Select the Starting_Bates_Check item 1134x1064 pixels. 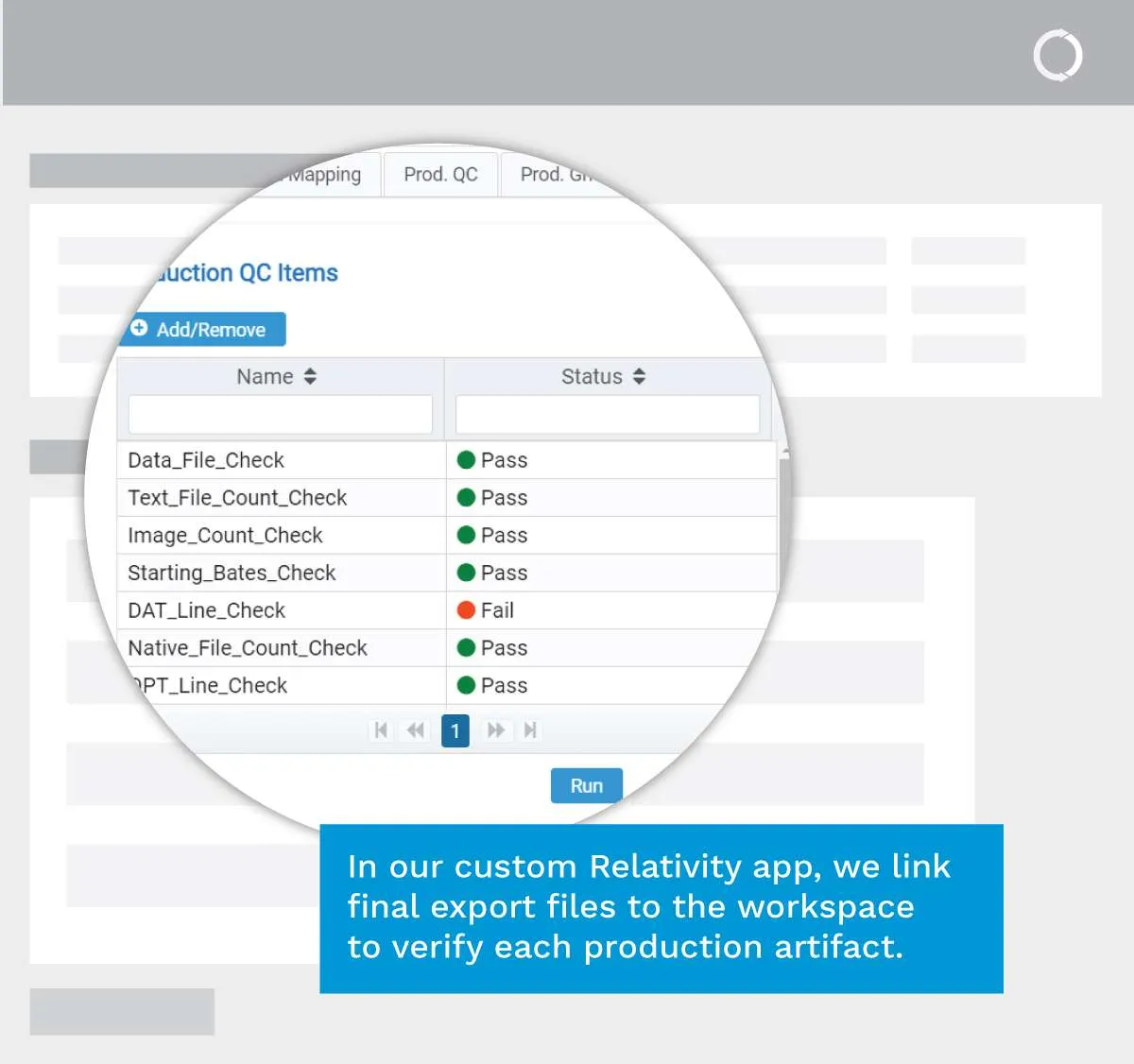[x=232, y=573]
